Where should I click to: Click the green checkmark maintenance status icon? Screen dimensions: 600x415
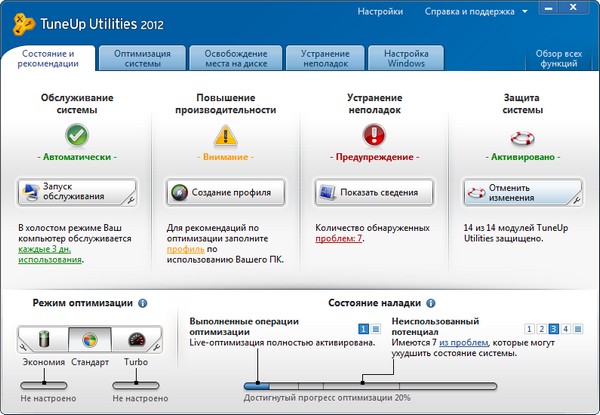coord(77,133)
